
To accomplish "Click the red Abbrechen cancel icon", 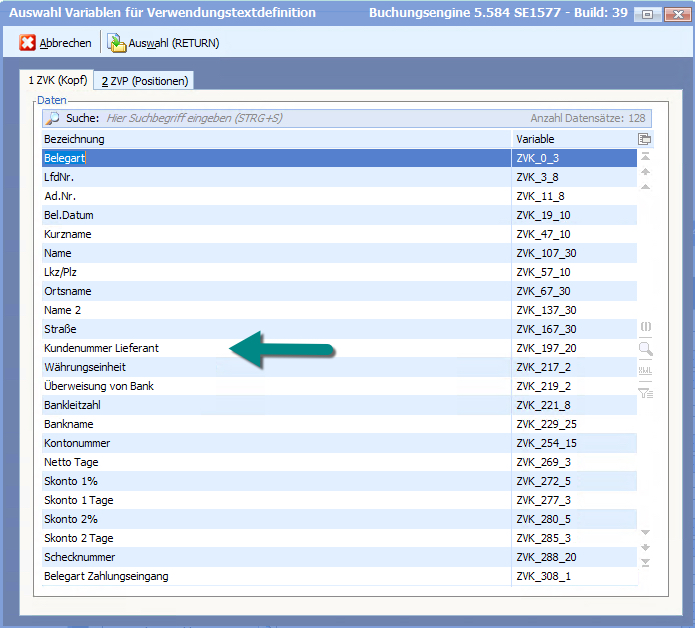I will click(x=28, y=43).
